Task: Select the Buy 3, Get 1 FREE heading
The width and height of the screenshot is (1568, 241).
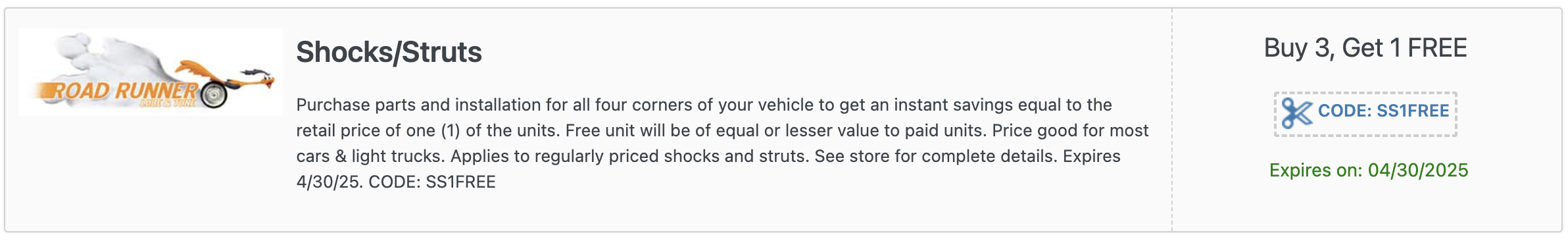Action: pos(1365,48)
